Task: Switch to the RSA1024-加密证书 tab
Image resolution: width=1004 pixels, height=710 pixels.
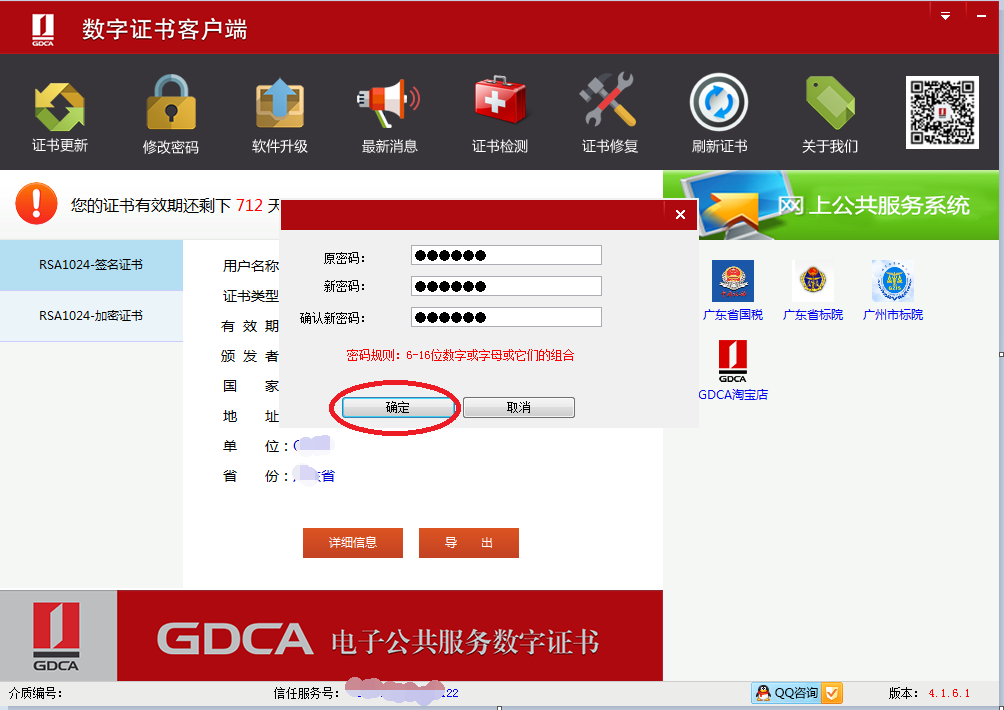Action: (x=91, y=316)
